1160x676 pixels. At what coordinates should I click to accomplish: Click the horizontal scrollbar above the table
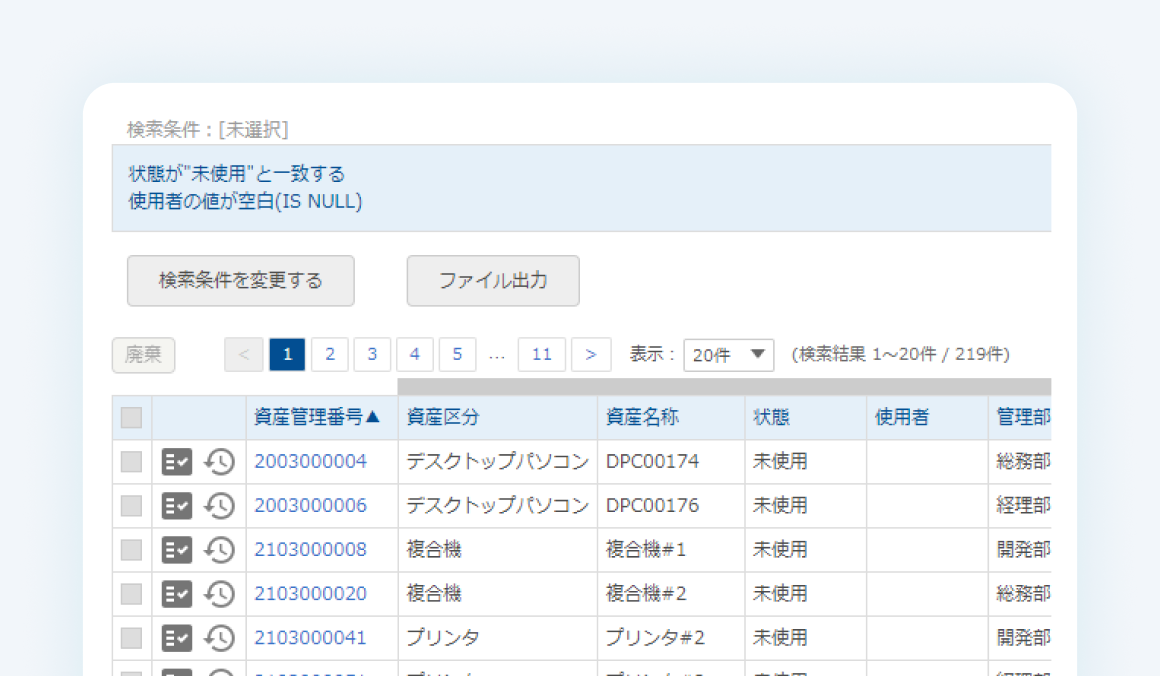[x=724, y=386]
